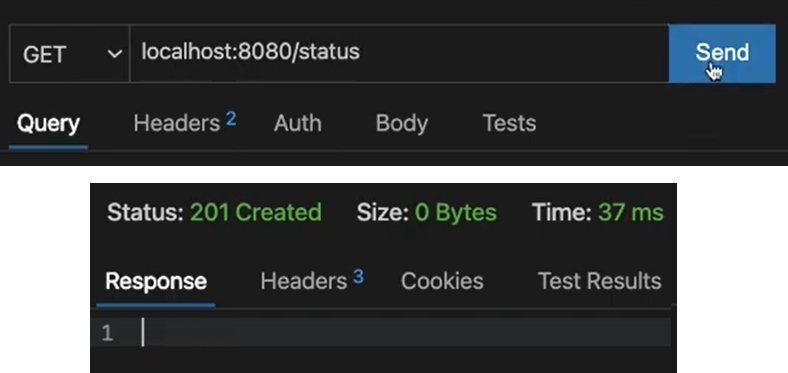
Task: Click the 37 ms time value
Action: [x=630, y=213]
